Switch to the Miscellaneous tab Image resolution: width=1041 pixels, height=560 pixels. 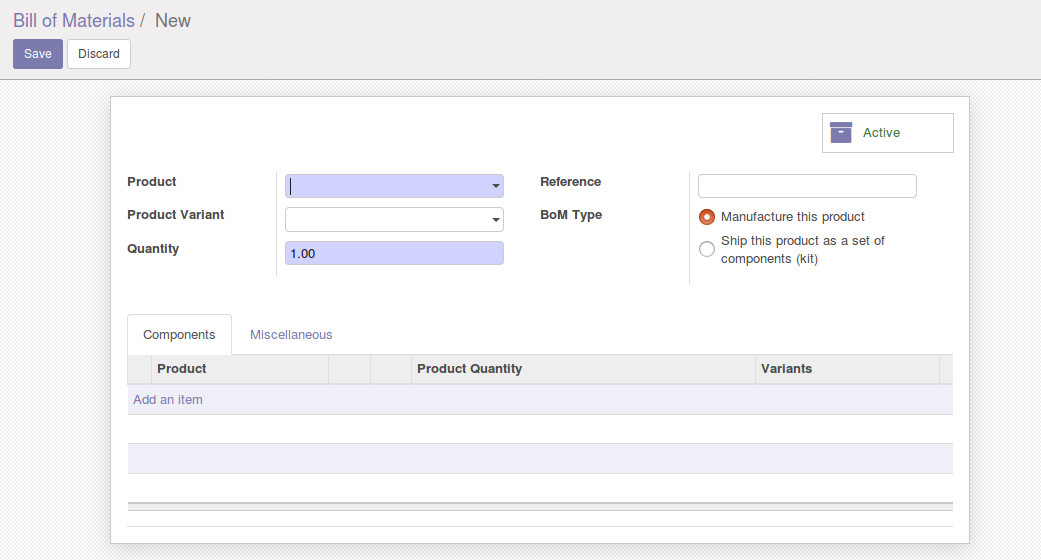[x=291, y=335]
